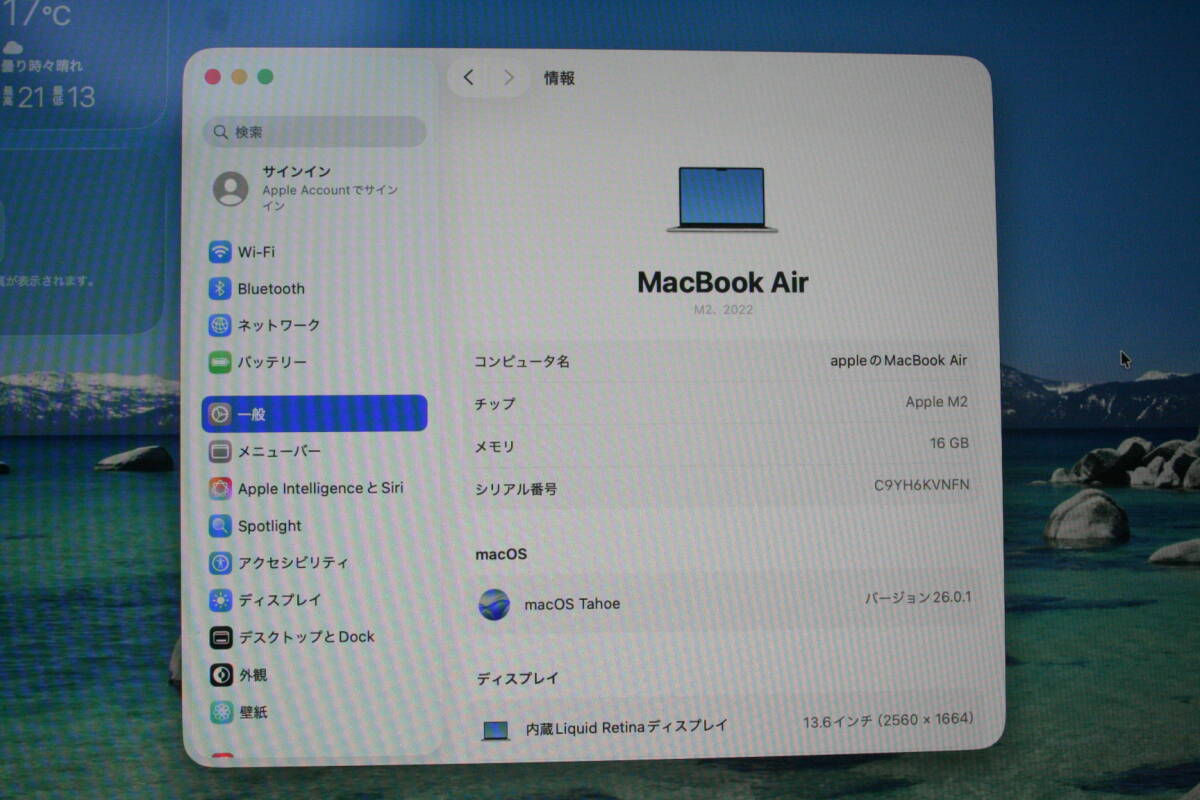Click the サインイン Apple Account link
Screen dimensions: 1200x800
(330, 188)
